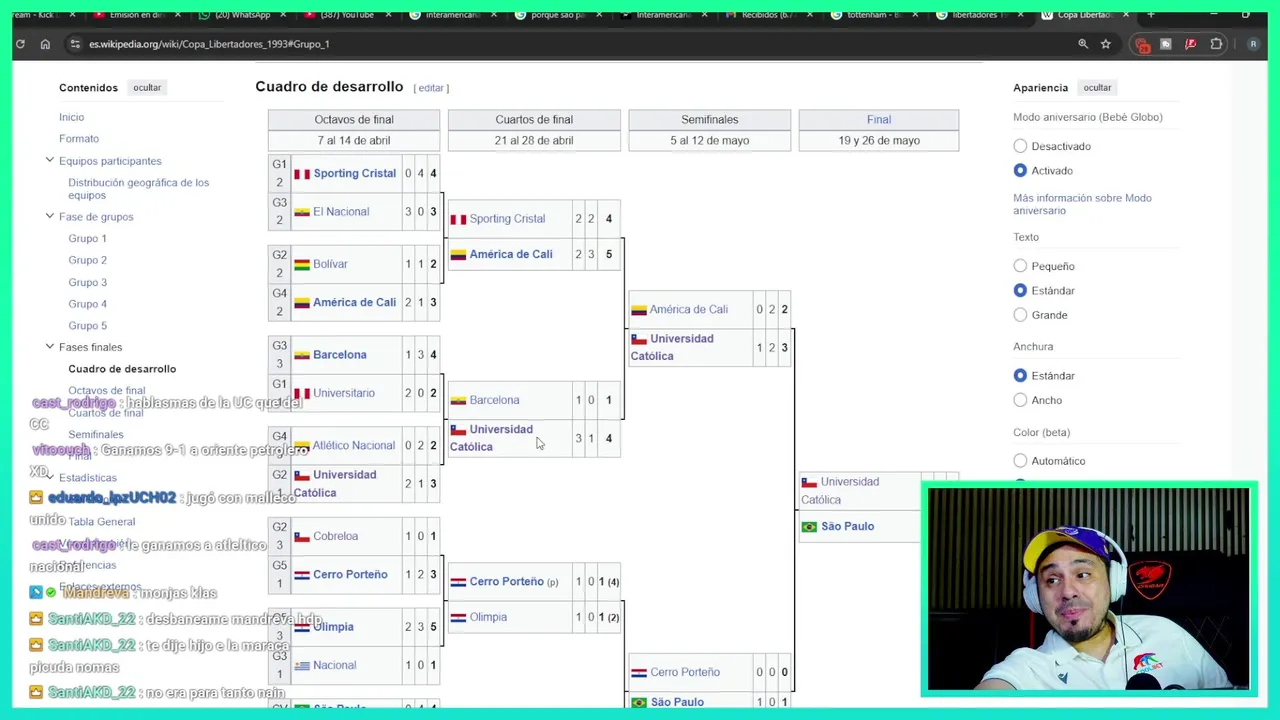
Task: Click Bolivia flag beside Bolívar
Action: [x=301, y=264]
